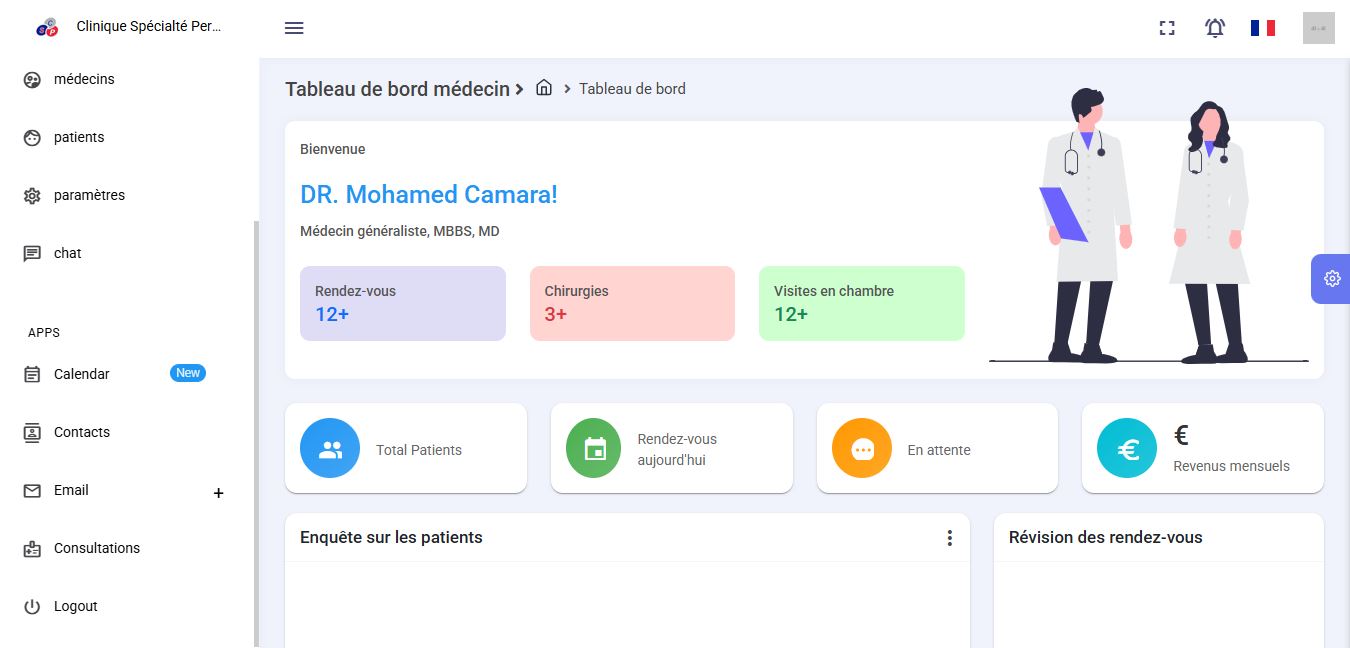Open French flag language dropdown

[1263, 28]
